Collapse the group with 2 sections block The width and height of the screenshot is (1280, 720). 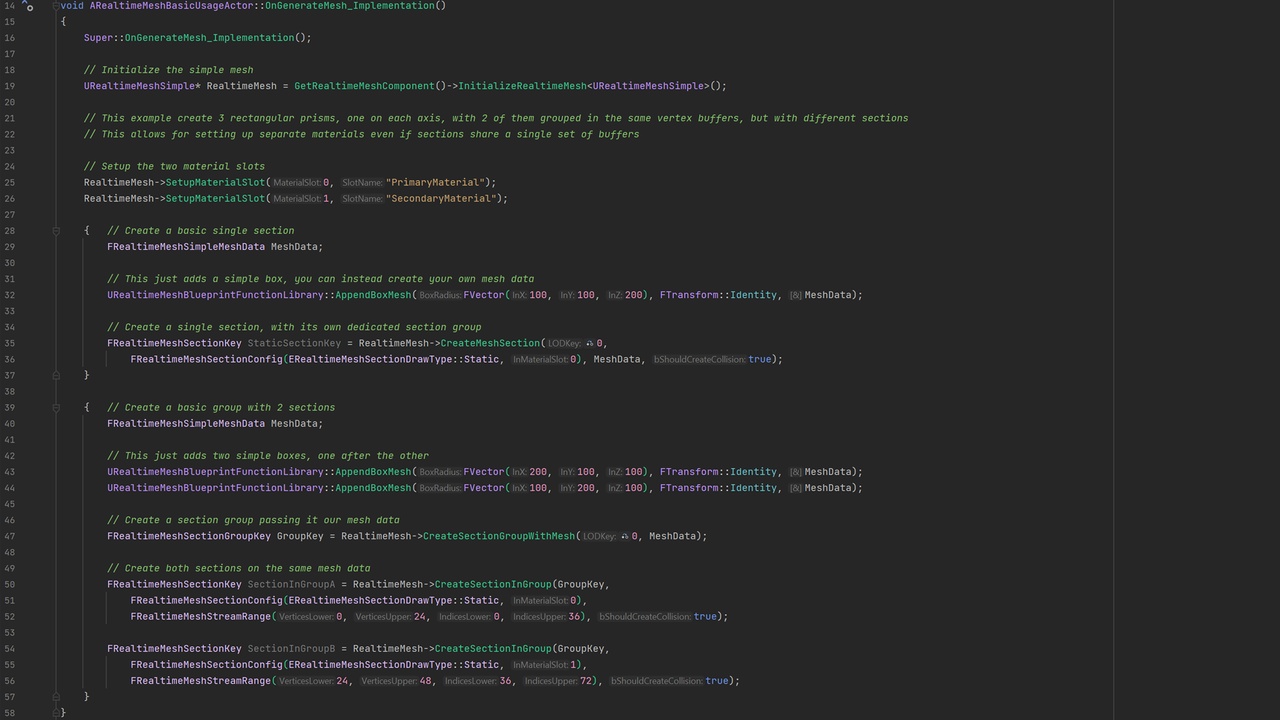coord(55,407)
